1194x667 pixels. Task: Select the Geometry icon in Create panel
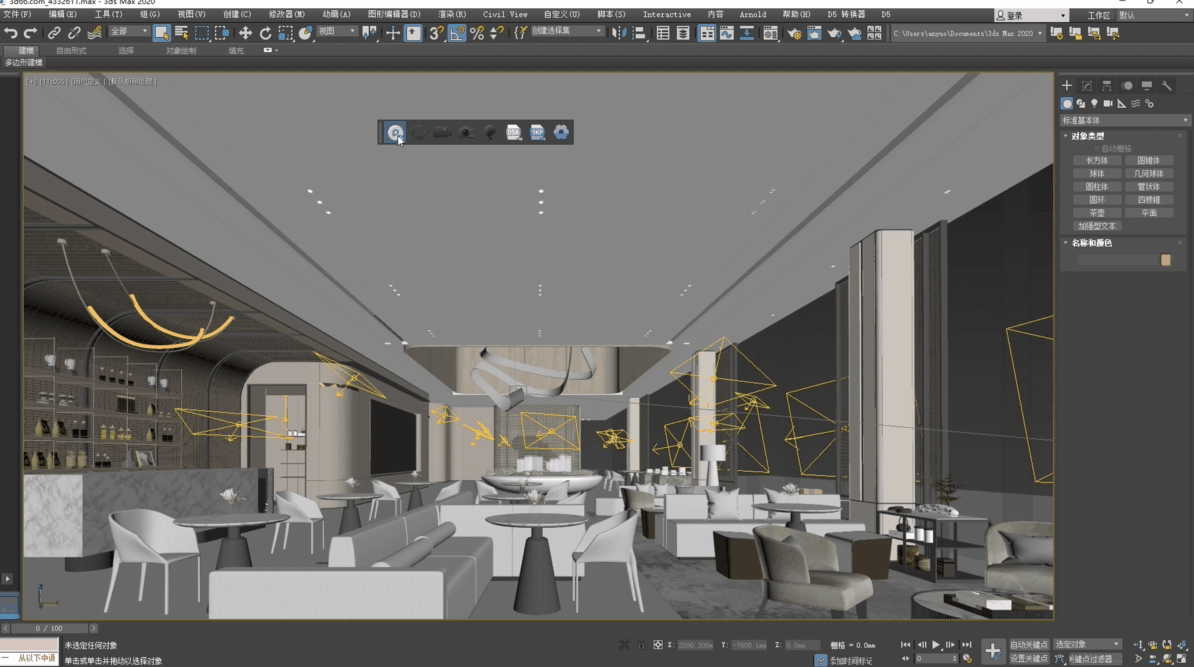pos(1067,103)
